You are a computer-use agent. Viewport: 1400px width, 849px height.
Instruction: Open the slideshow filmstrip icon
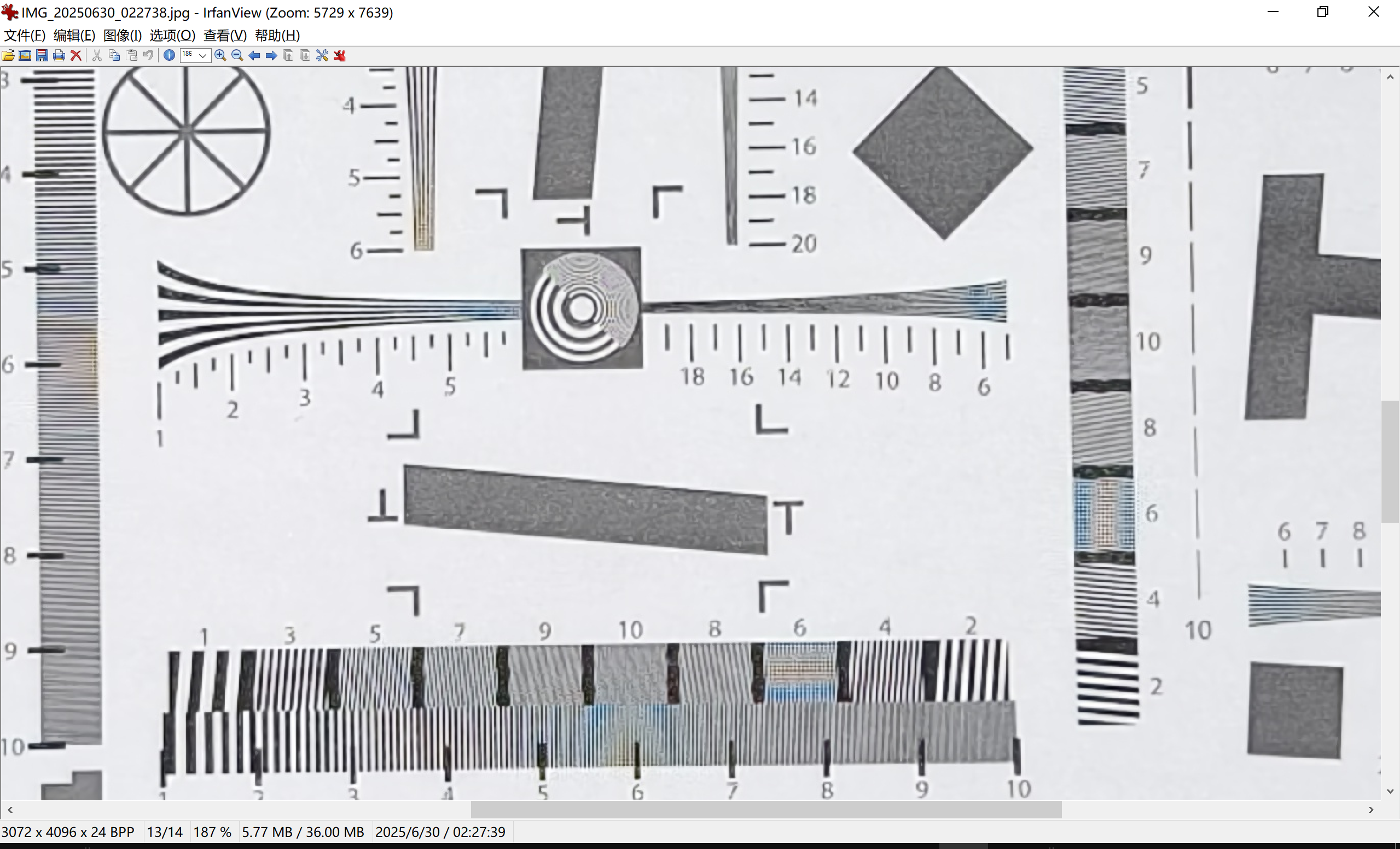(x=25, y=56)
